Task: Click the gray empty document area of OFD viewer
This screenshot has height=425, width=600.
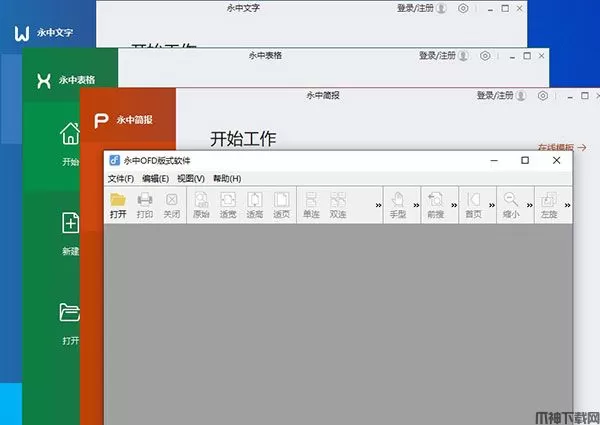Action: [x=338, y=324]
